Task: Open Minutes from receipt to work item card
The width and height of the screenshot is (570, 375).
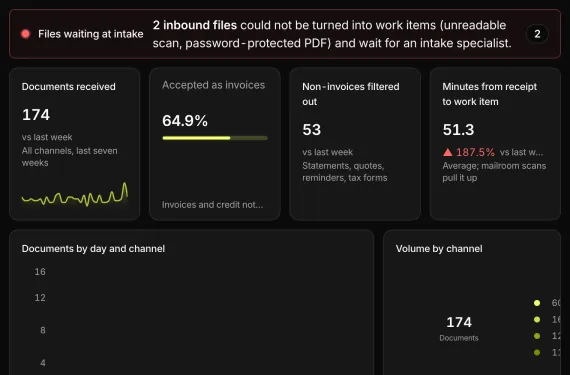Action: pos(495,144)
